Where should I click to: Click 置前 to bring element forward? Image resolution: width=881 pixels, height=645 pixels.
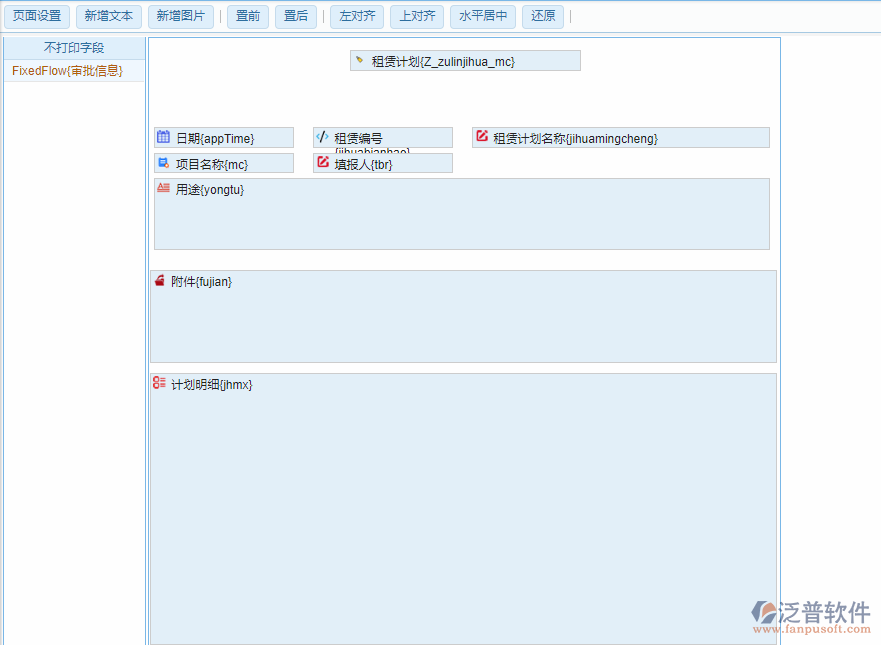(247, 16)
